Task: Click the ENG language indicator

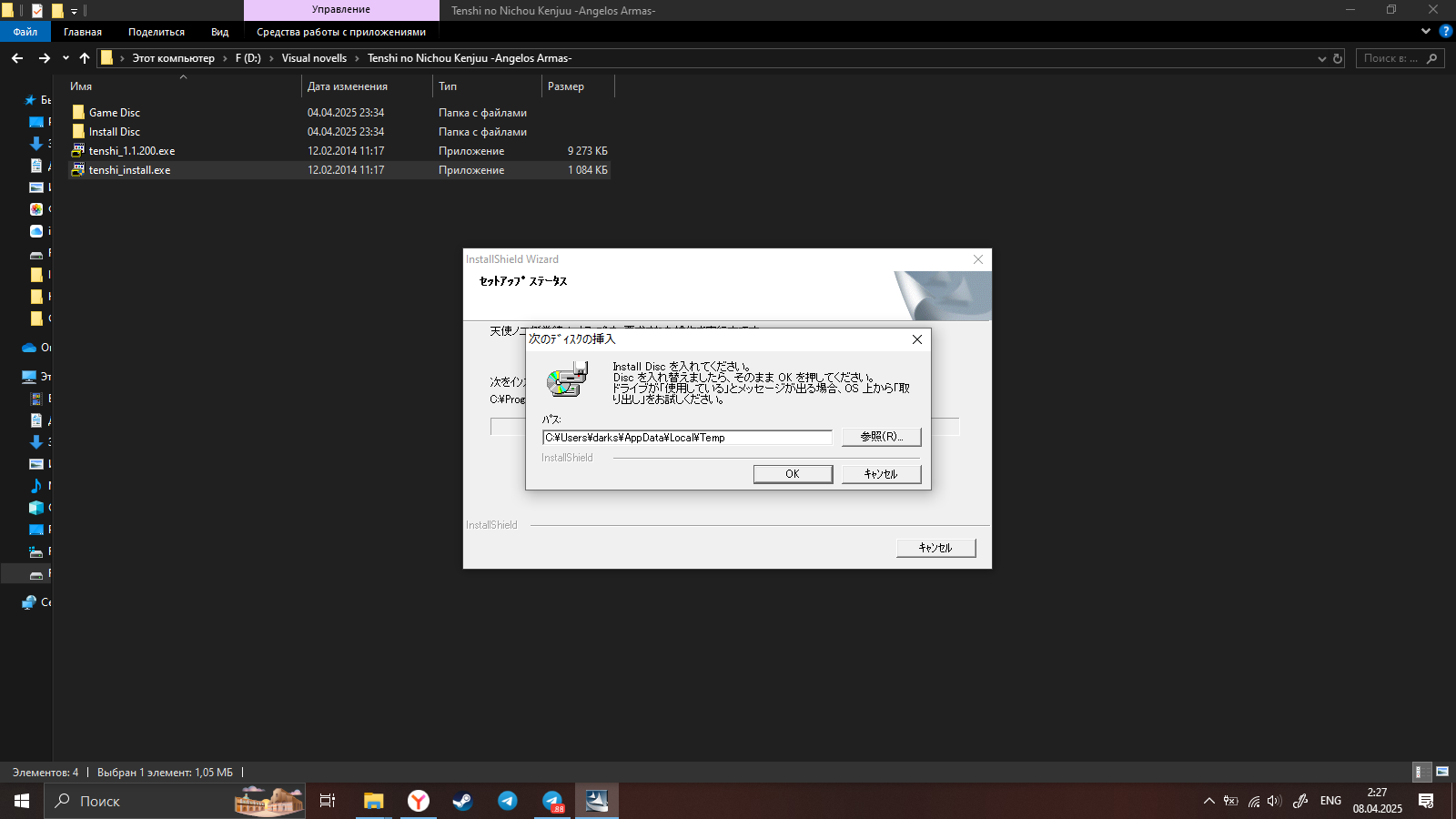Action: pyautogui.click(x=1330, y=801)
